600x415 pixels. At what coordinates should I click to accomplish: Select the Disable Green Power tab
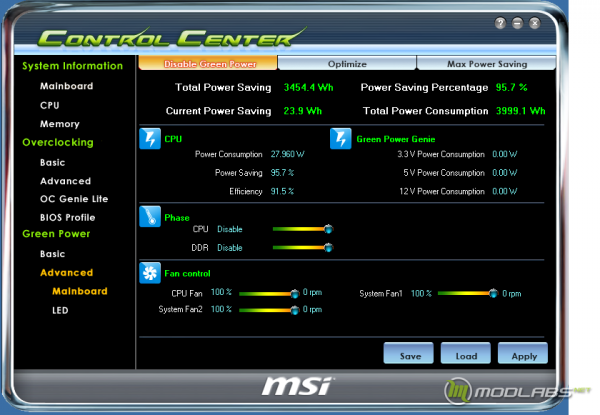pos(208,63)
